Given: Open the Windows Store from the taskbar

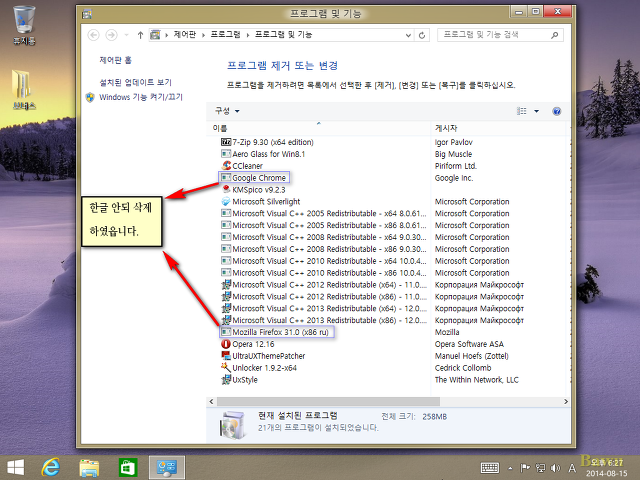Looking at the screenshot, I should click(x=128, y=468).
